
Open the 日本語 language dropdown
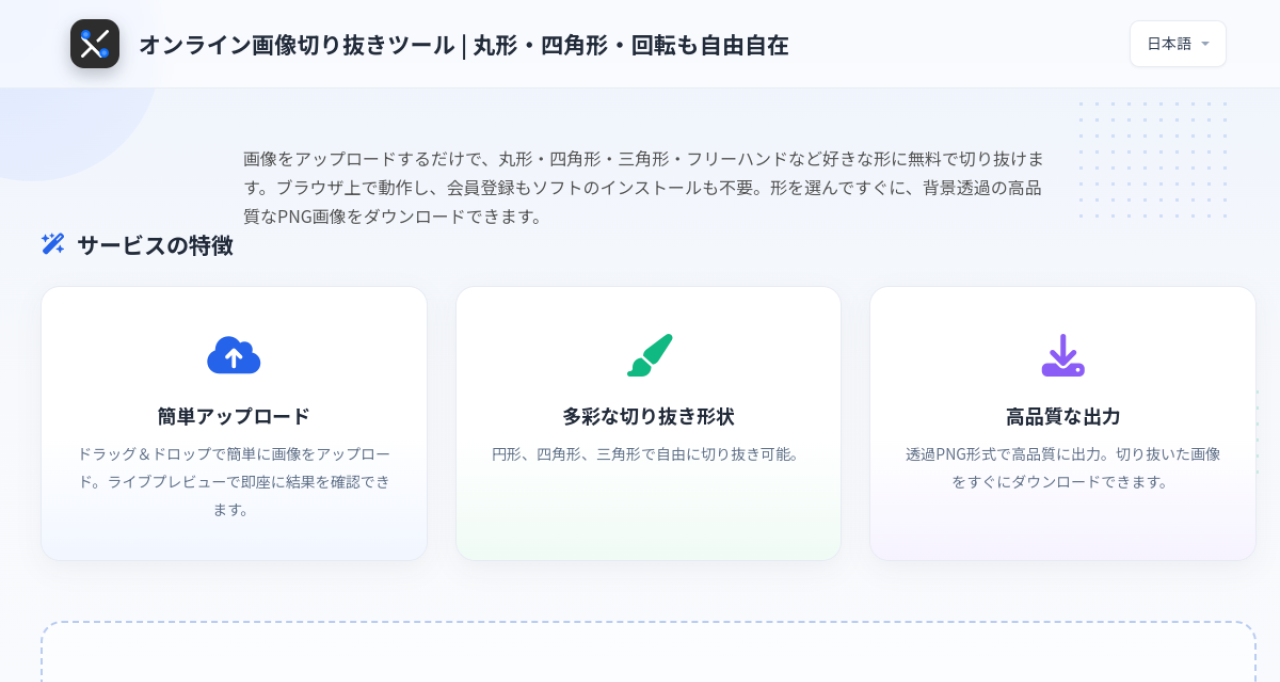(1178, 44)
